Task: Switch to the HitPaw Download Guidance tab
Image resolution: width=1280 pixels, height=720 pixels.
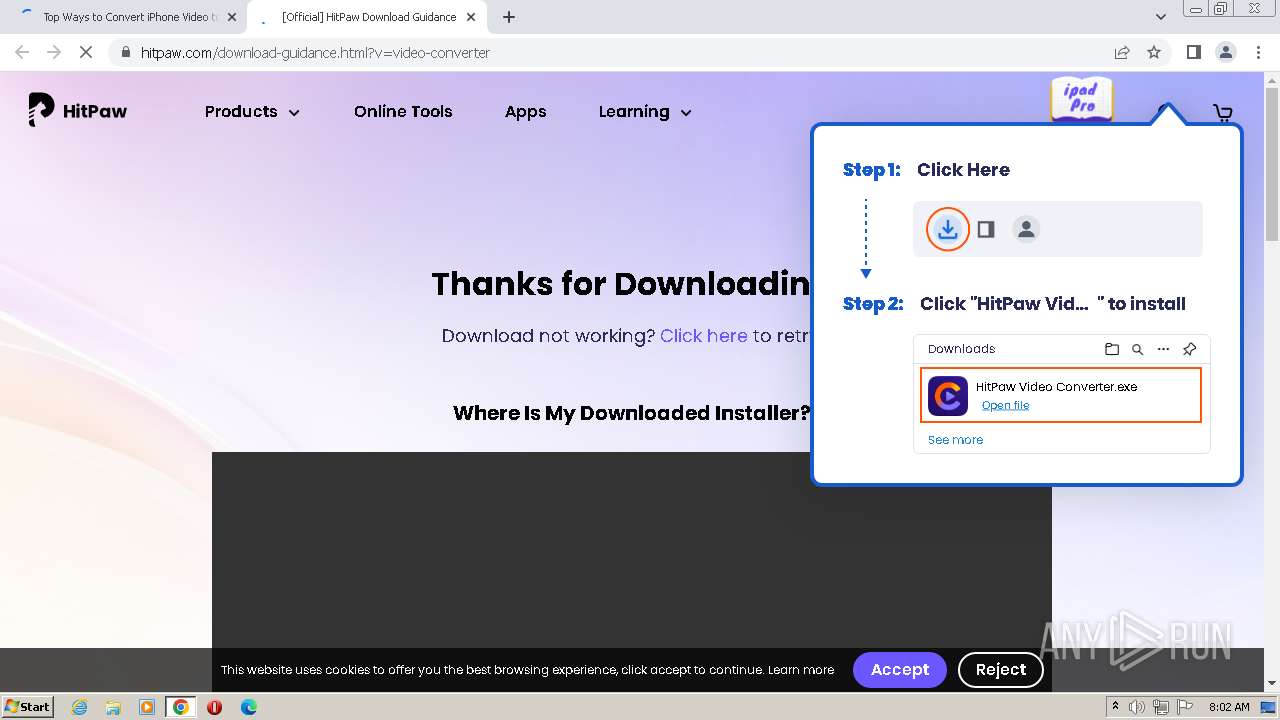Action: 365,17
